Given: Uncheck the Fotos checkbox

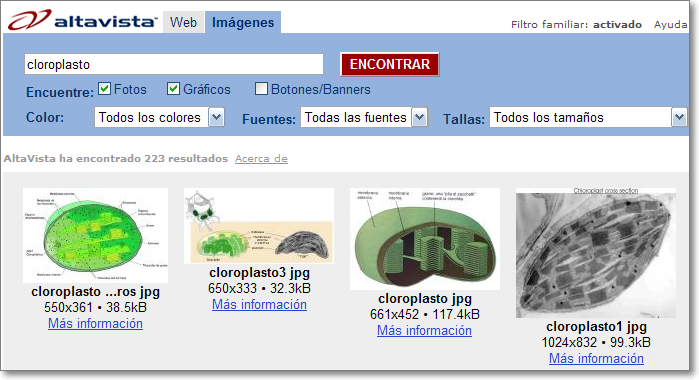Looking at the screenshot, I should [104, 89].
